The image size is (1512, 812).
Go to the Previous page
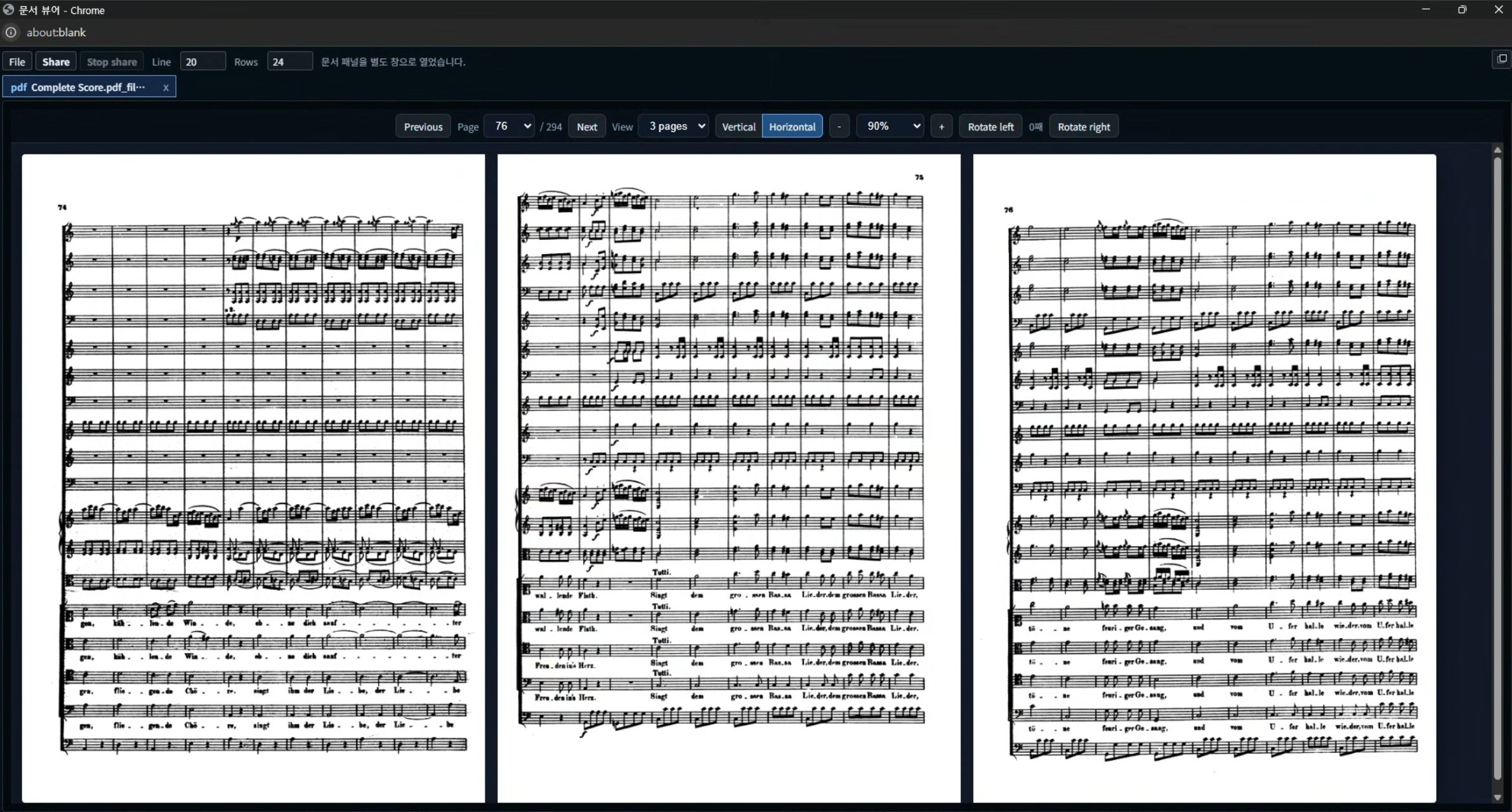point(423,126)
